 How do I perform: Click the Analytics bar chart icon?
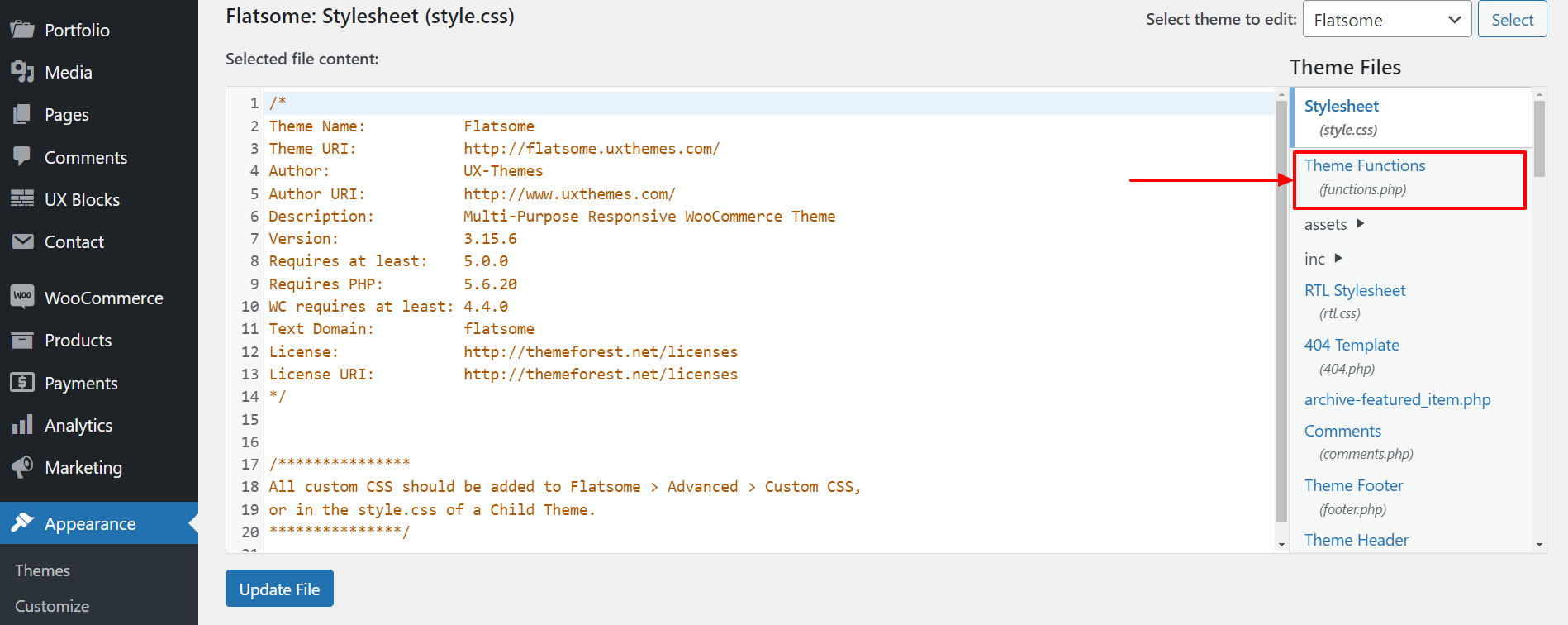(x=22, y=425)
